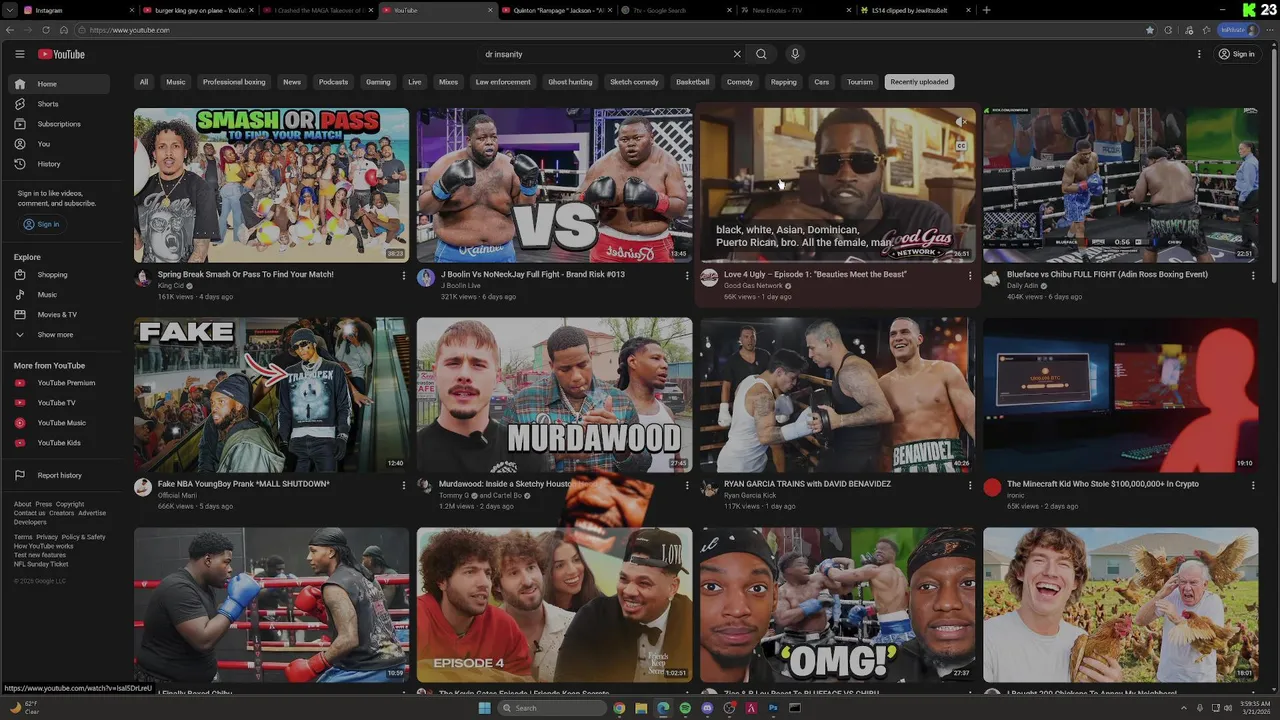
Task: Select the Sketch comedy filter chip
Action: point(634,82)
